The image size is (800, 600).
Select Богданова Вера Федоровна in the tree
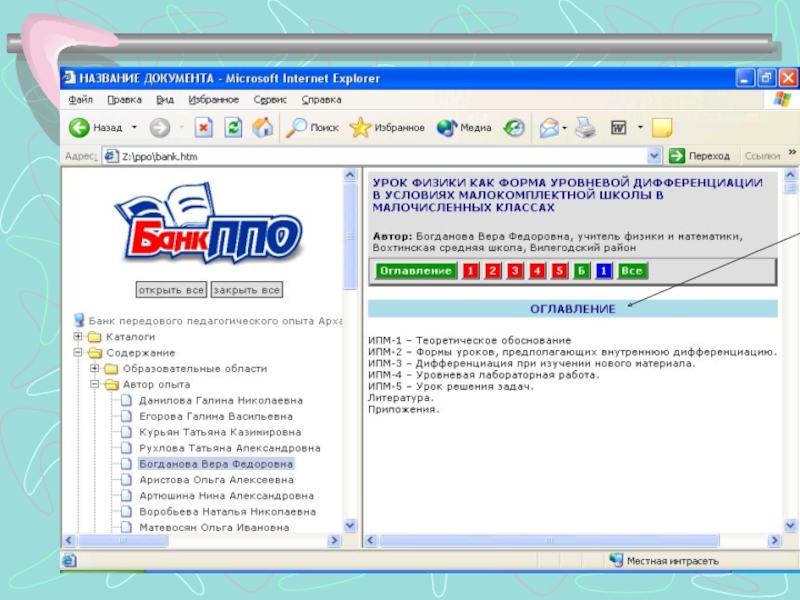[x=216, y=464]
